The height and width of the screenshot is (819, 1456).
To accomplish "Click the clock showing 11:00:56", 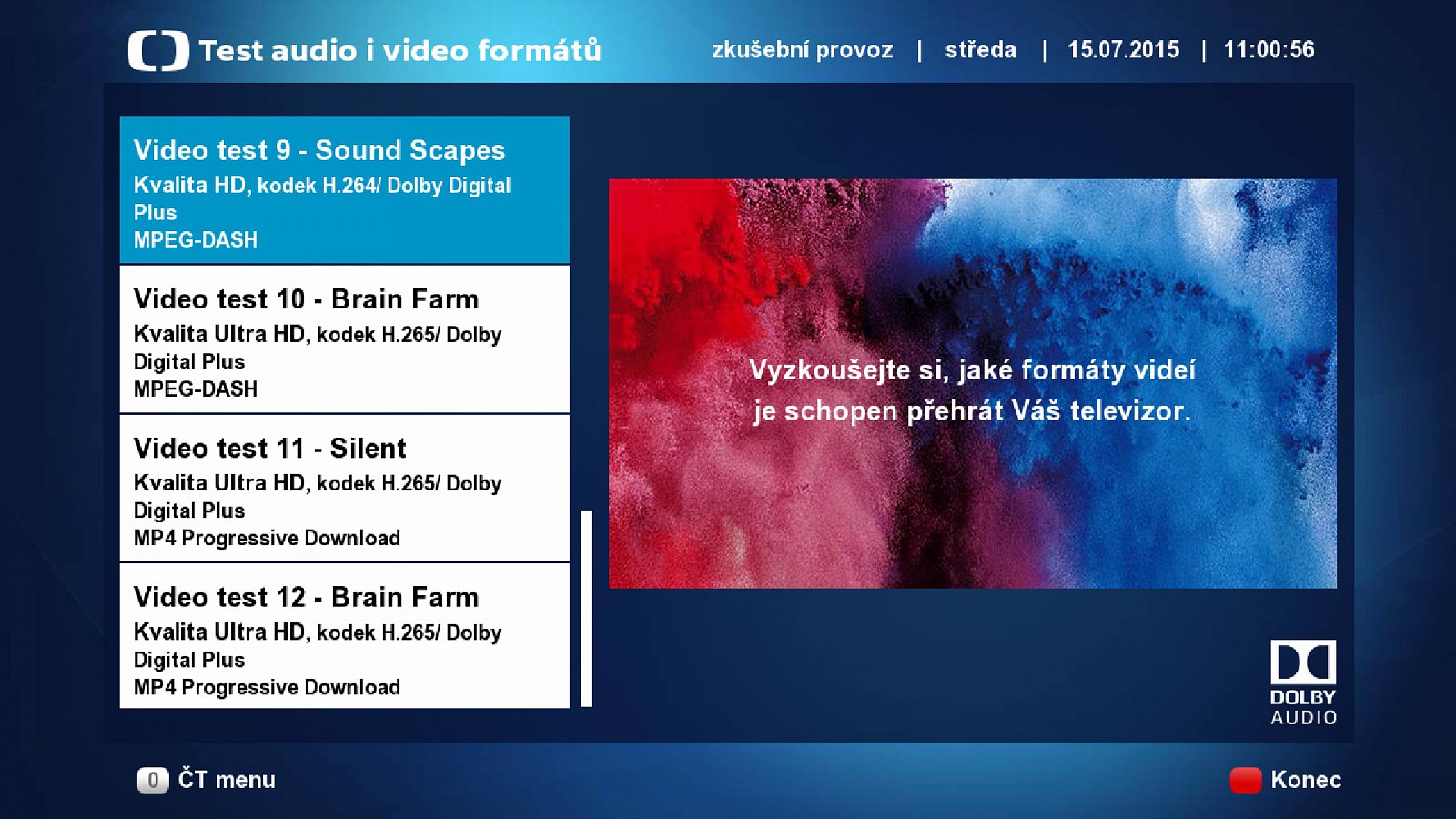I will tap(1269, 51).
